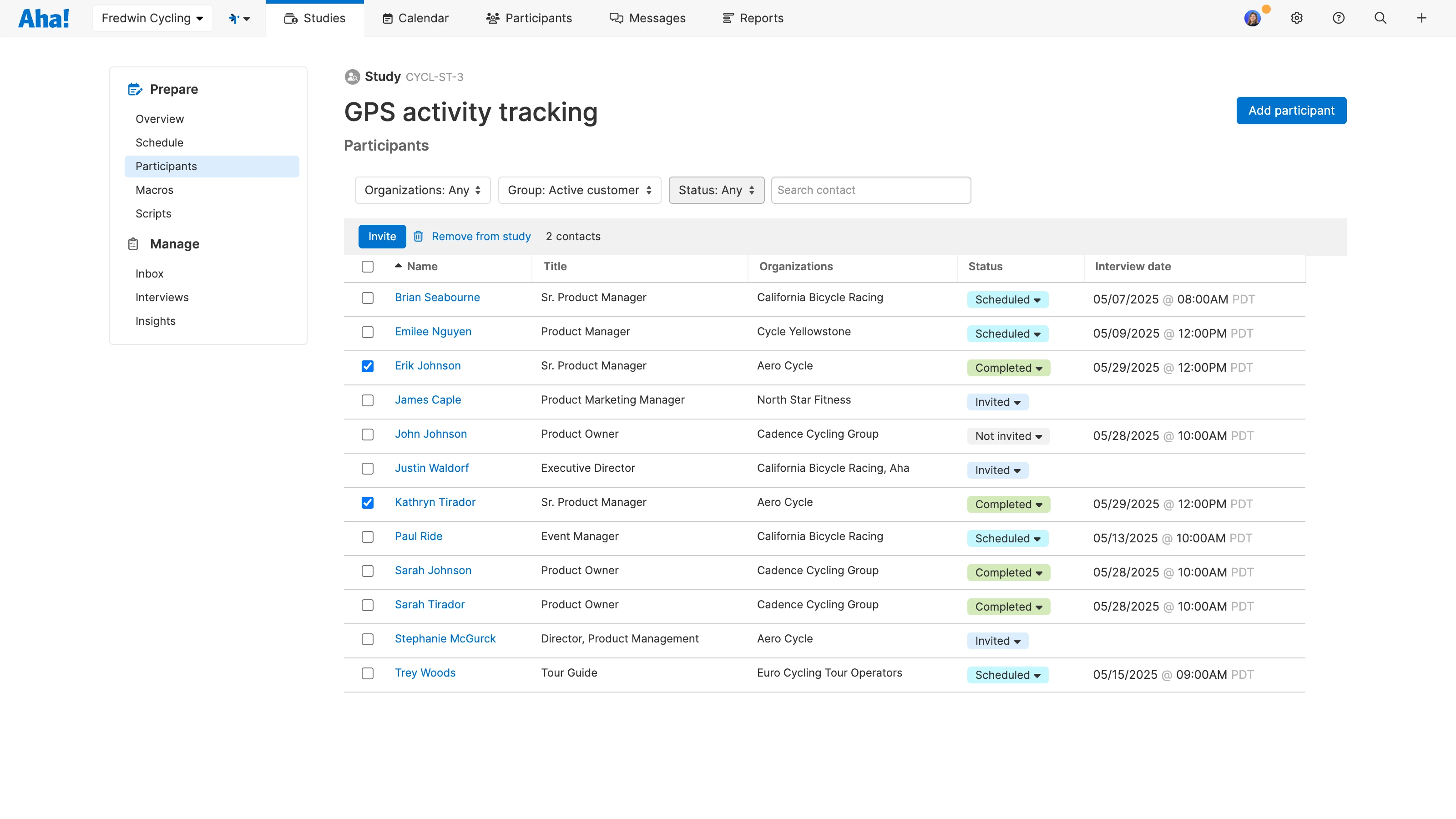Image resolution: width=1456 pixels, height=819 pixels.
Task: Toggle the select-all header checkbox
Action: (x=367, y=266)
